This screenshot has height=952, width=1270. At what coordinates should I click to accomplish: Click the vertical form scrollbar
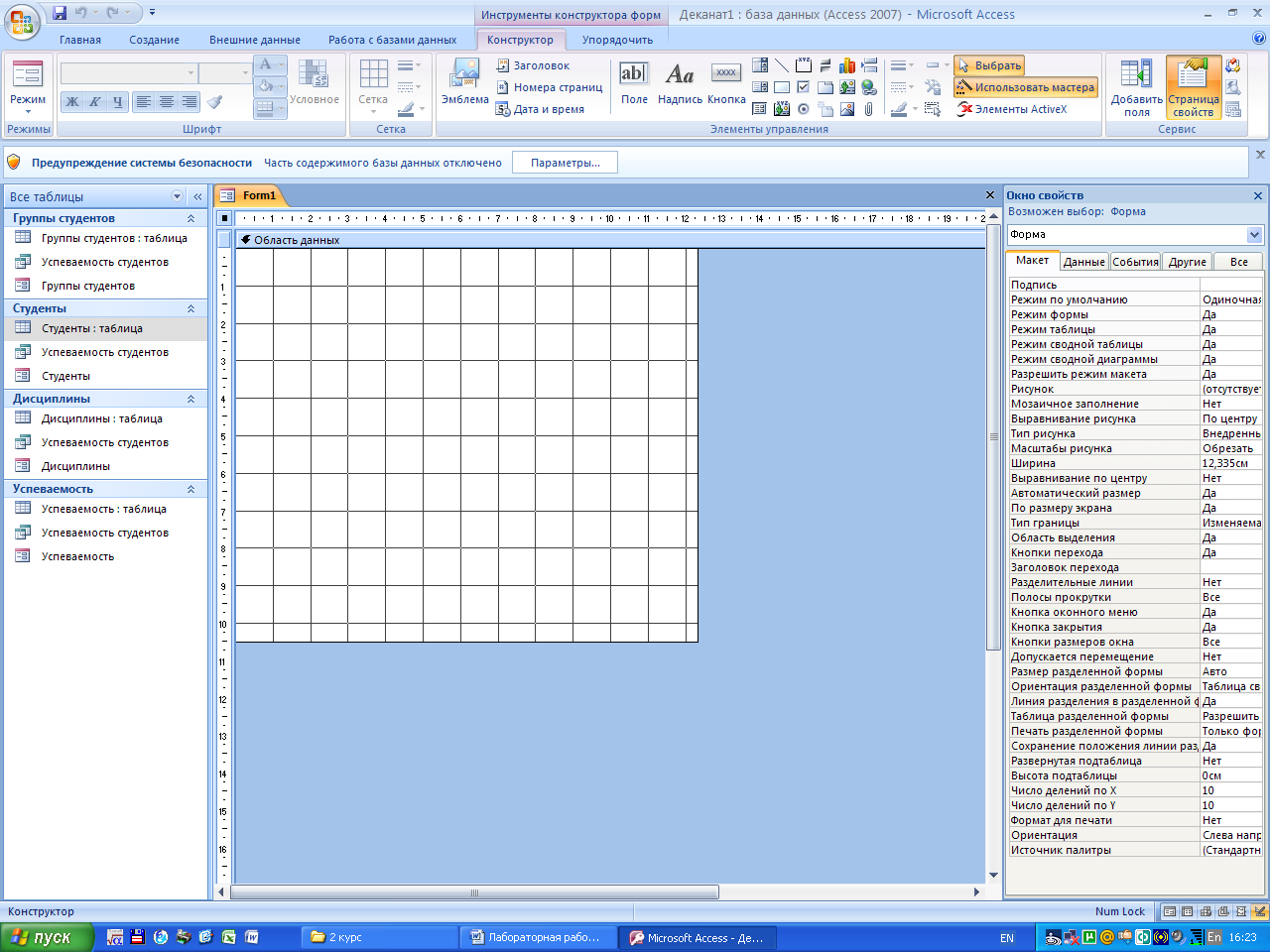click(993, 436)
